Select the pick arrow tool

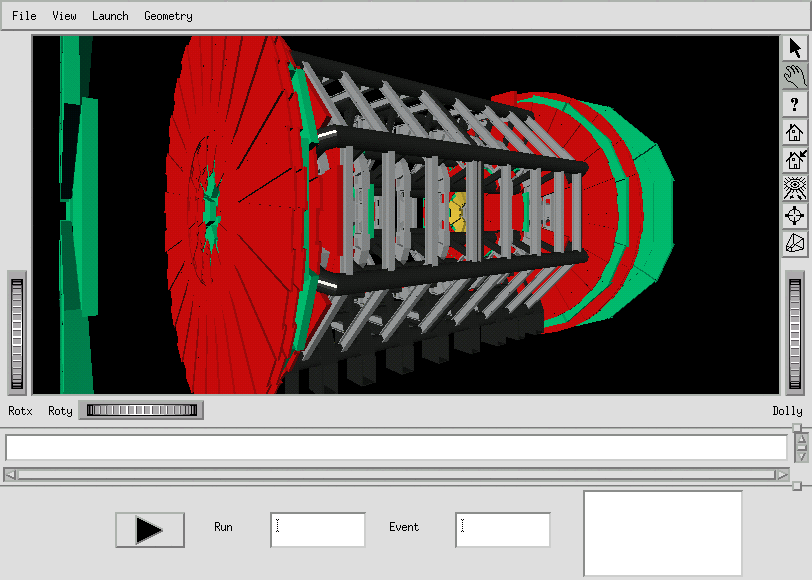tap(795, 48)
